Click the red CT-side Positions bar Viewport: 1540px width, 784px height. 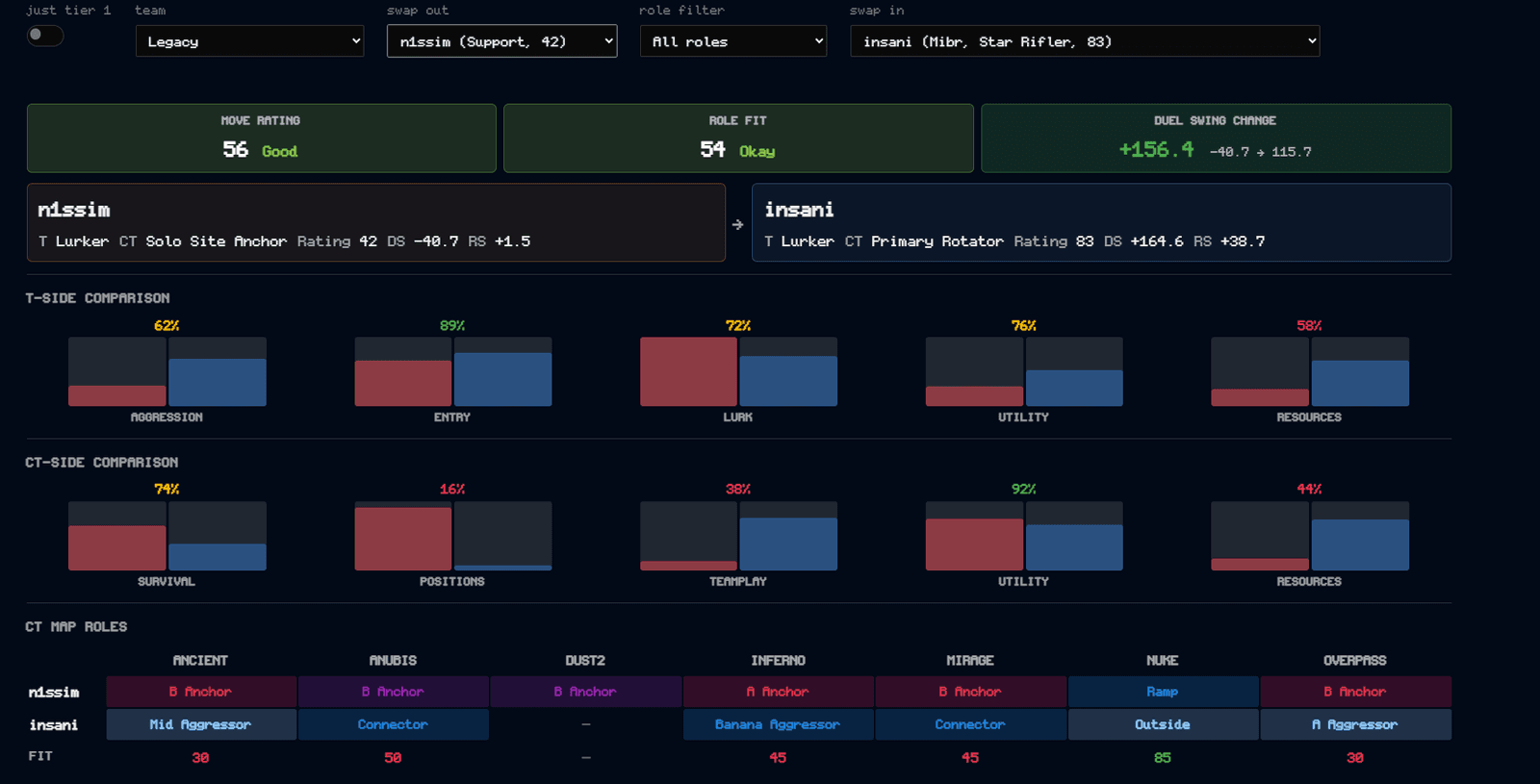click(x=403, y=539)
